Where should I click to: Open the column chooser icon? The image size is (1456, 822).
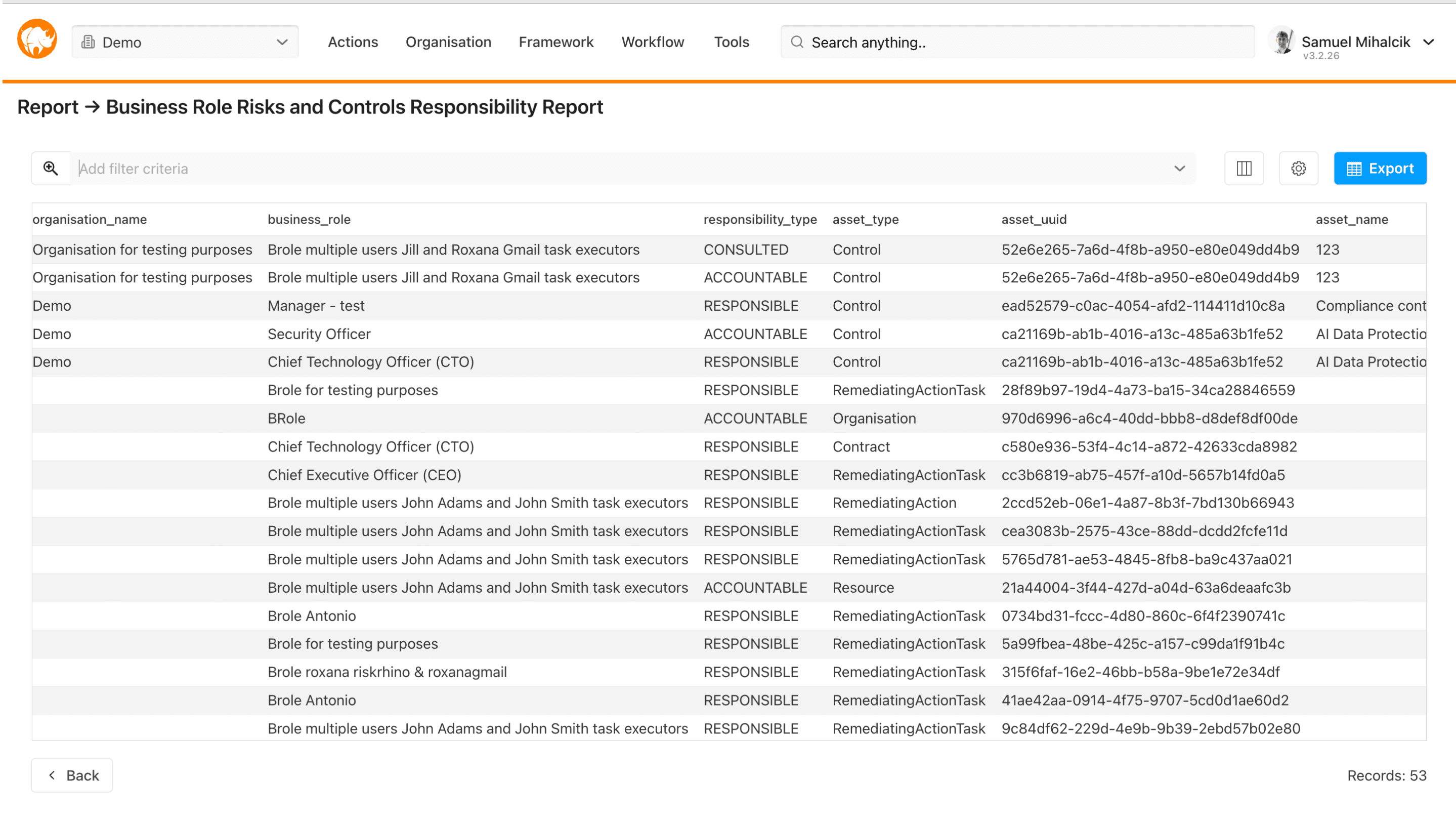tap(1244, 169)
